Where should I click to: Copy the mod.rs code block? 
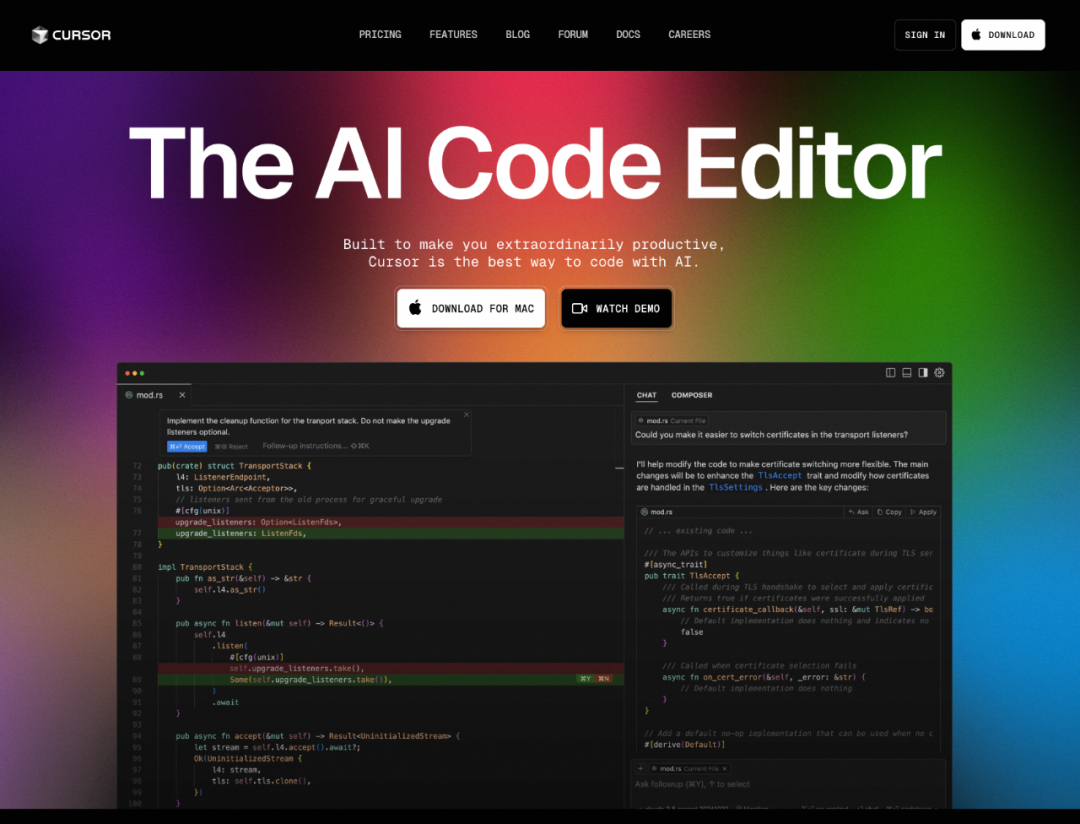(x=889, y=512)
